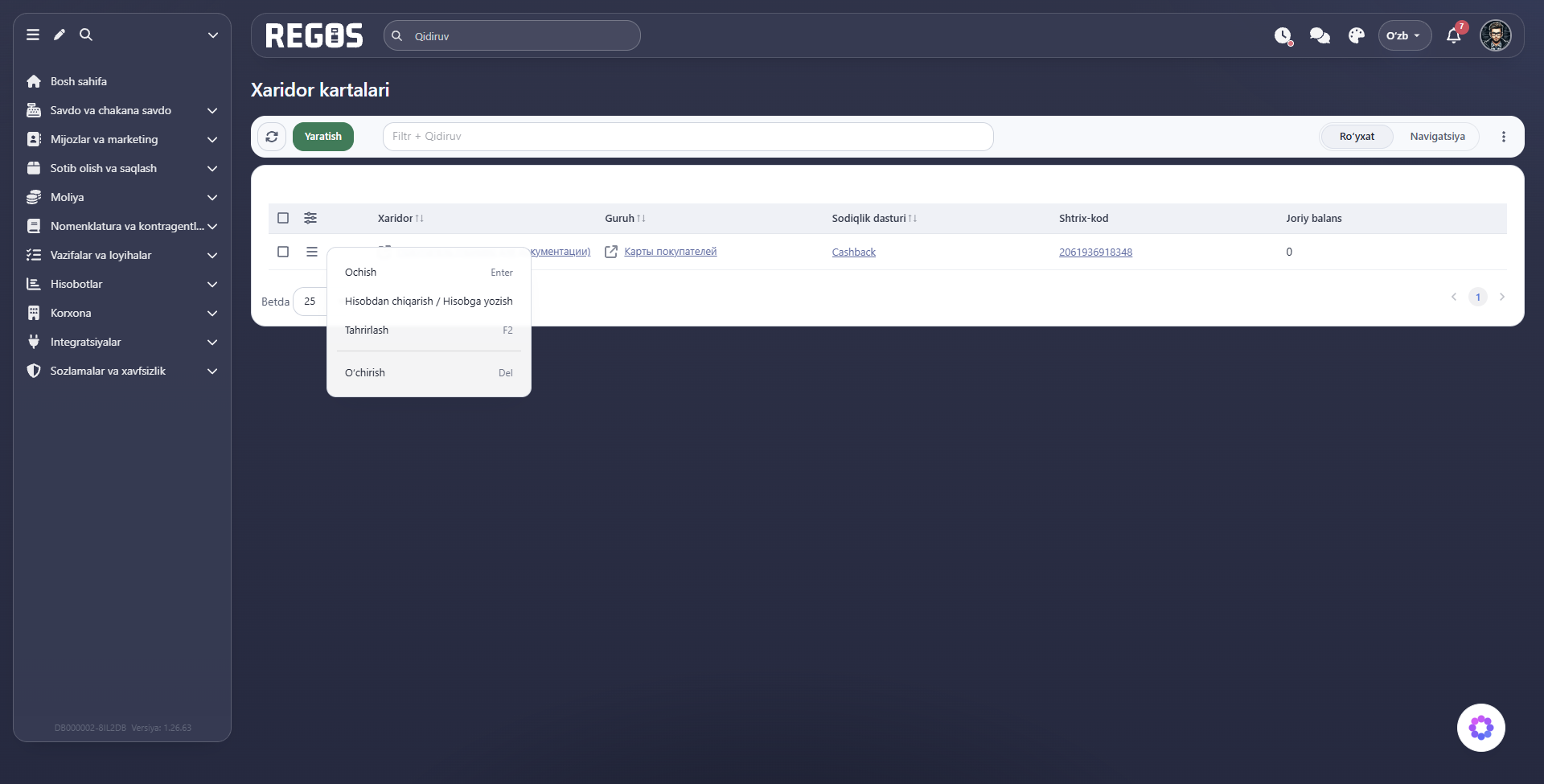Open the notifications bell
Image resolution: width=1544 pixels, height=784 pixels.
[1454, 35]
